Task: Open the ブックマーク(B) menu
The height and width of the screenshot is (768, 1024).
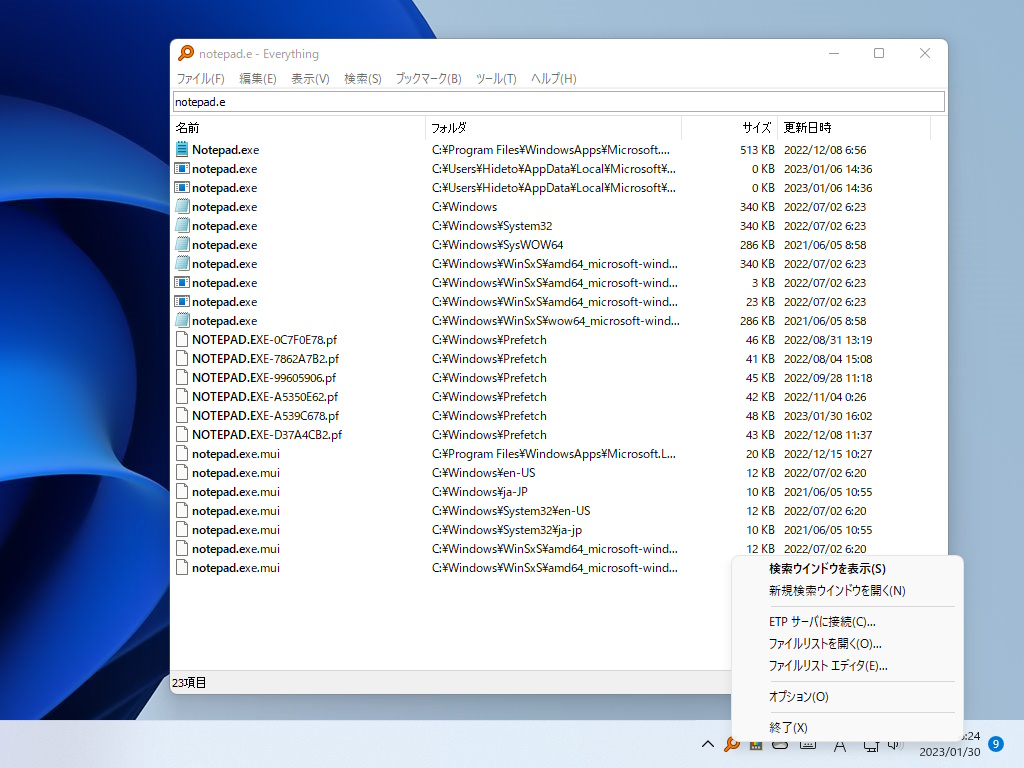Action: pyautogui.click(x=428, y=78)
